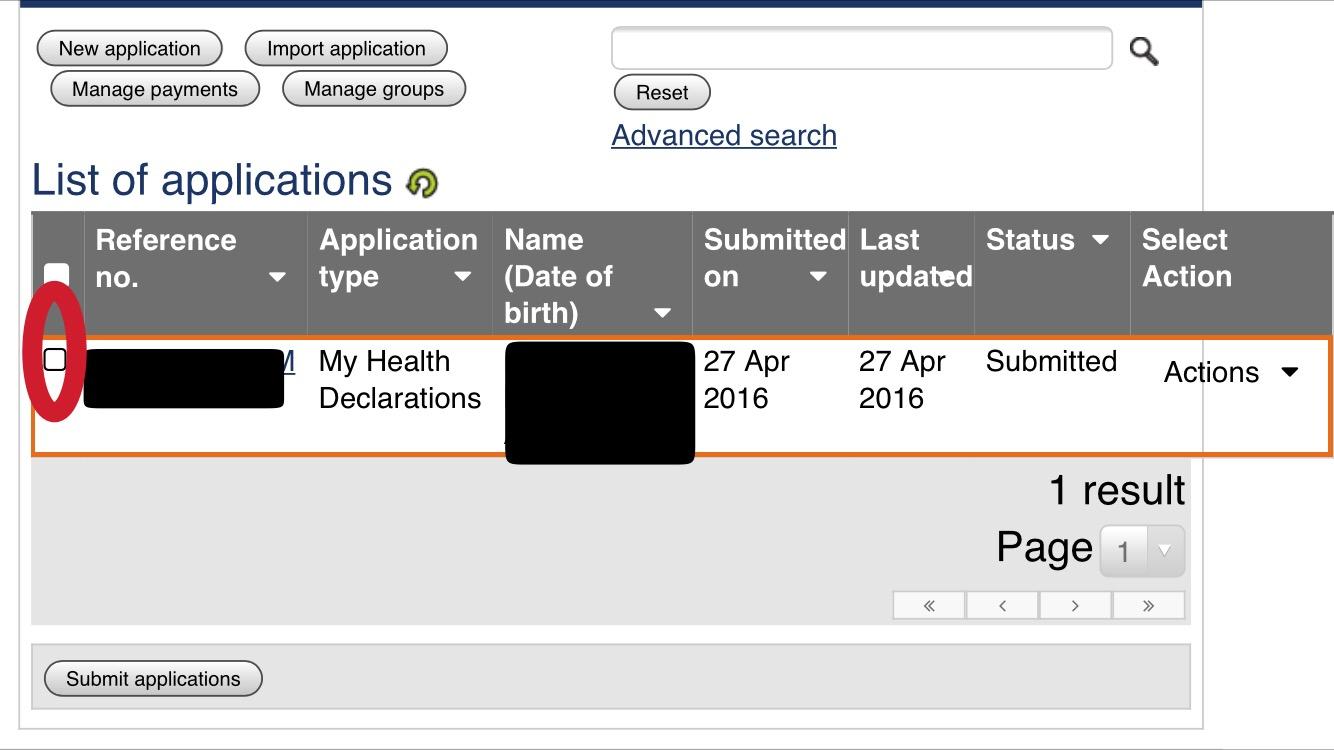
Task: Sort by the Submitted on column
Action: click(817, 277)
